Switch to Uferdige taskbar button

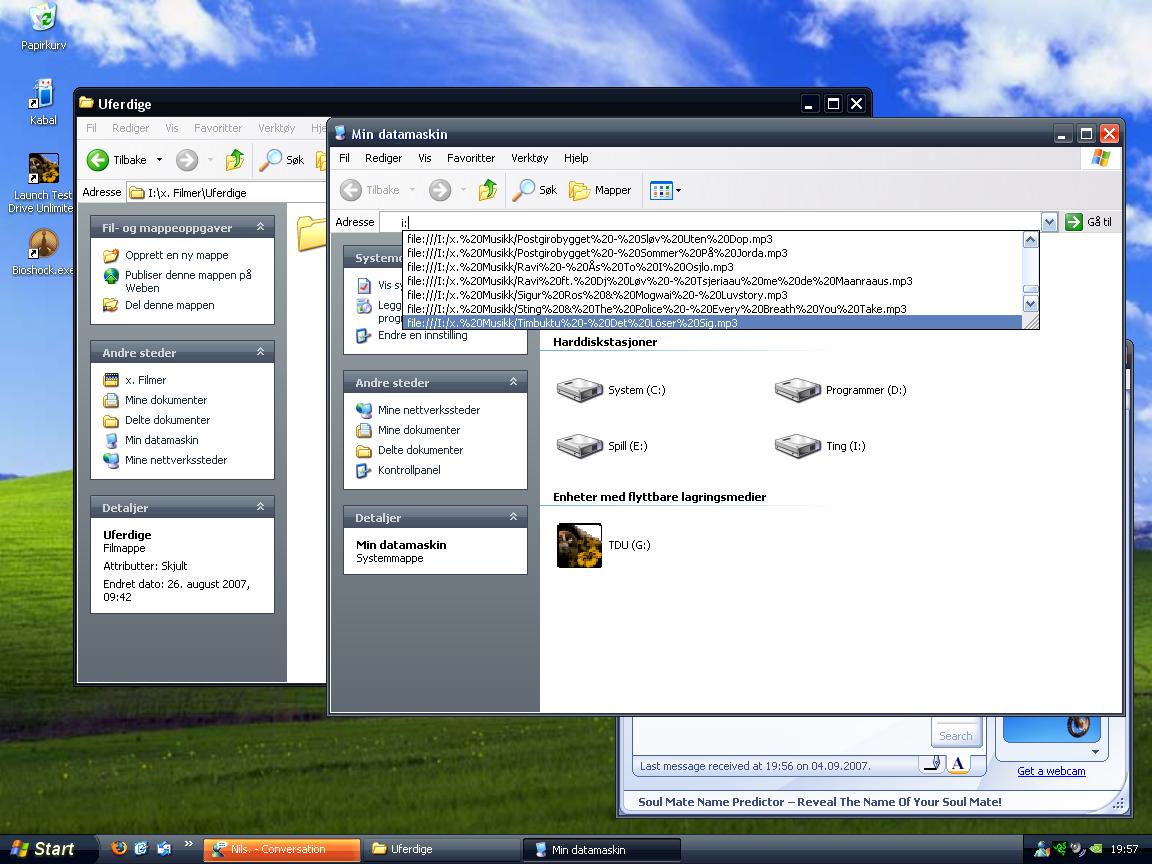442,849
